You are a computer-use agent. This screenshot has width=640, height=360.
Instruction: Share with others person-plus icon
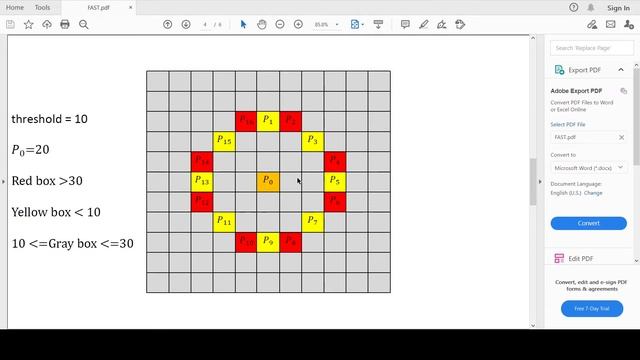click(629, 24)
